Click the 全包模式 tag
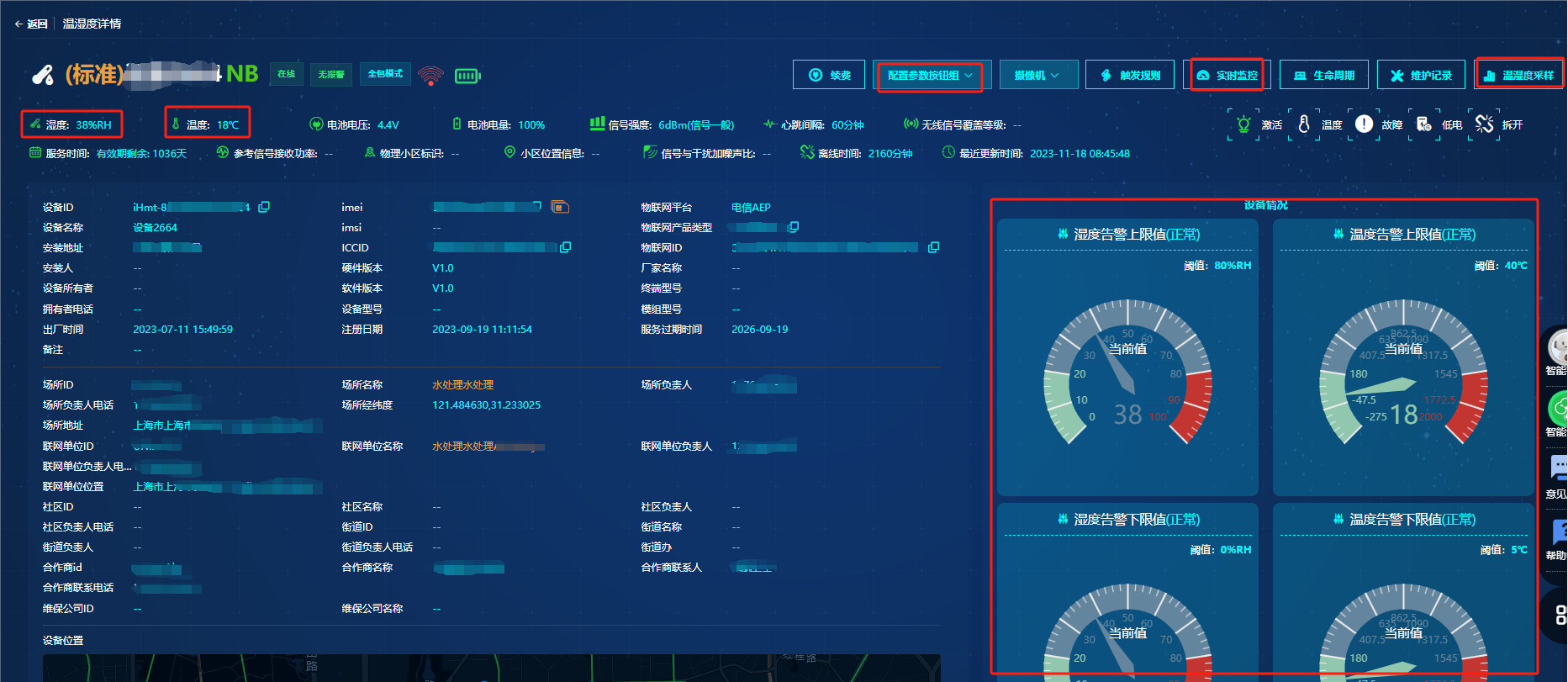The width and height of the screenshot is (1568, 682). (385, 74)
